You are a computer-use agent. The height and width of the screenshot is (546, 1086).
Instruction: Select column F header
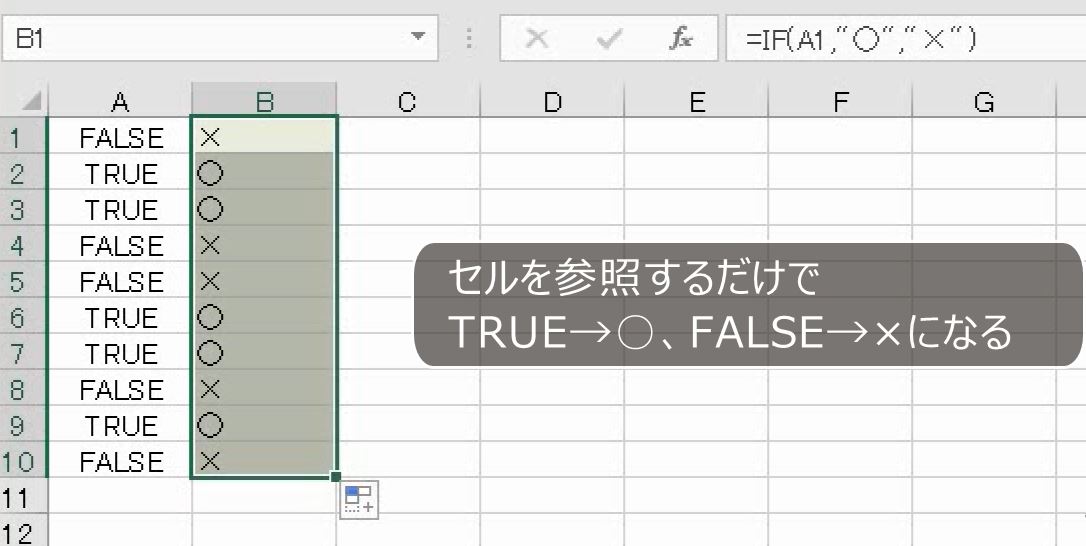coord(840,101)
